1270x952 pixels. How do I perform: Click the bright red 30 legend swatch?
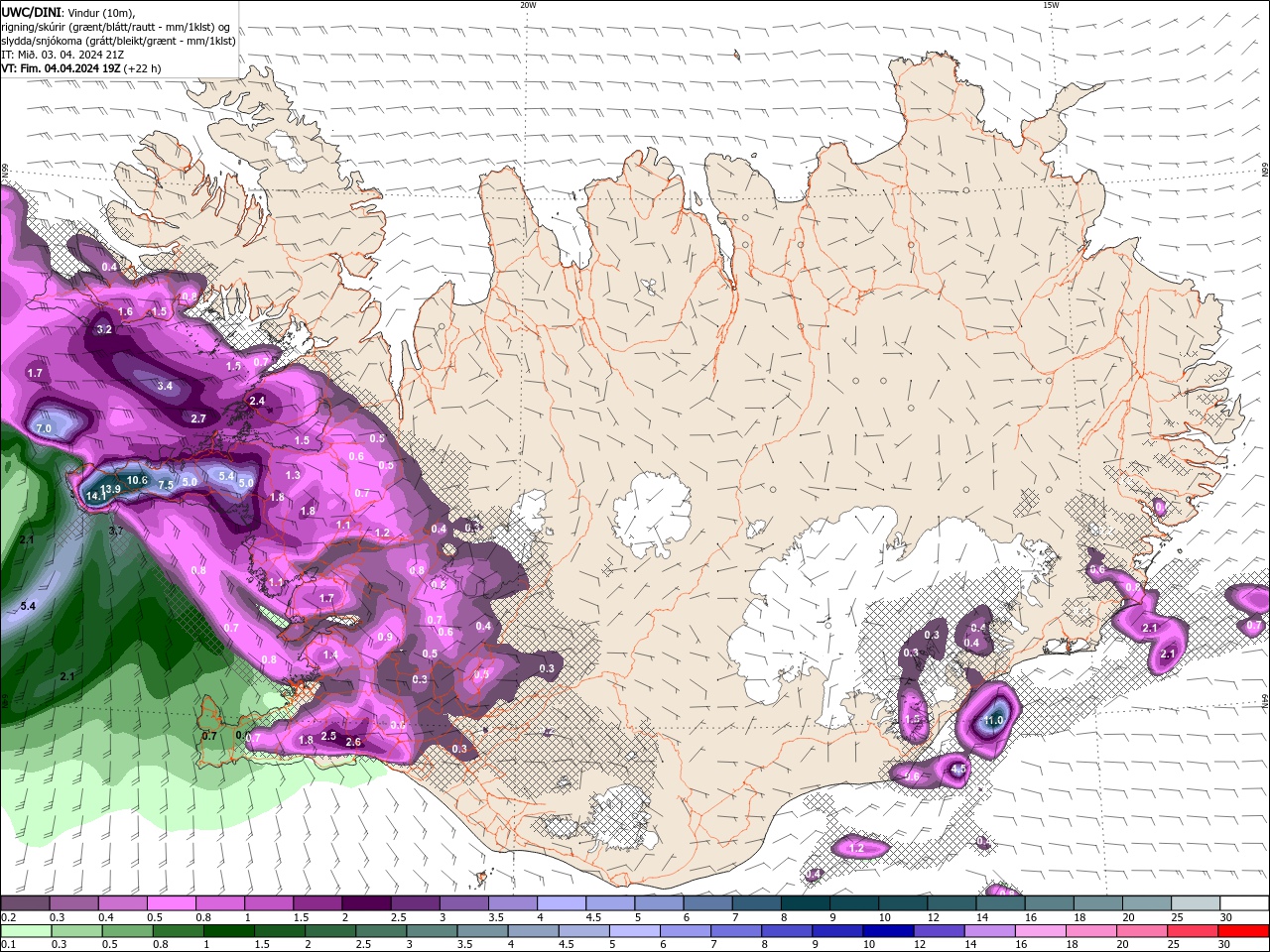(1244, 931)
